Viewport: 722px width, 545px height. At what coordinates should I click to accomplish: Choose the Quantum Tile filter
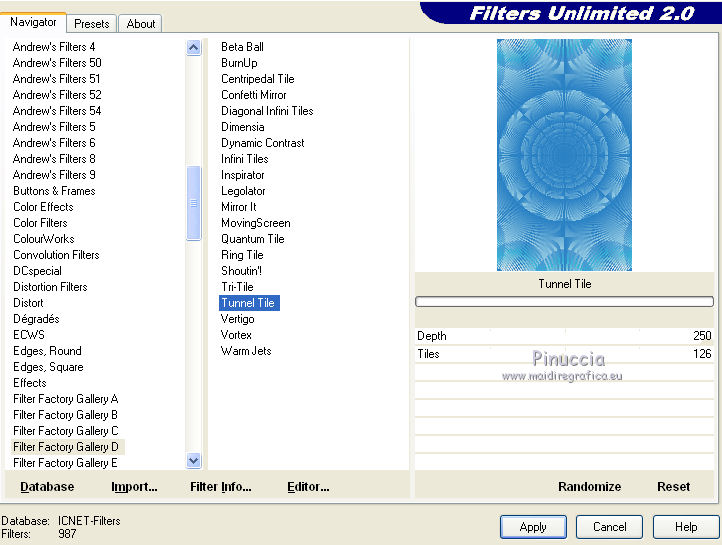click(x=253, y=239)
